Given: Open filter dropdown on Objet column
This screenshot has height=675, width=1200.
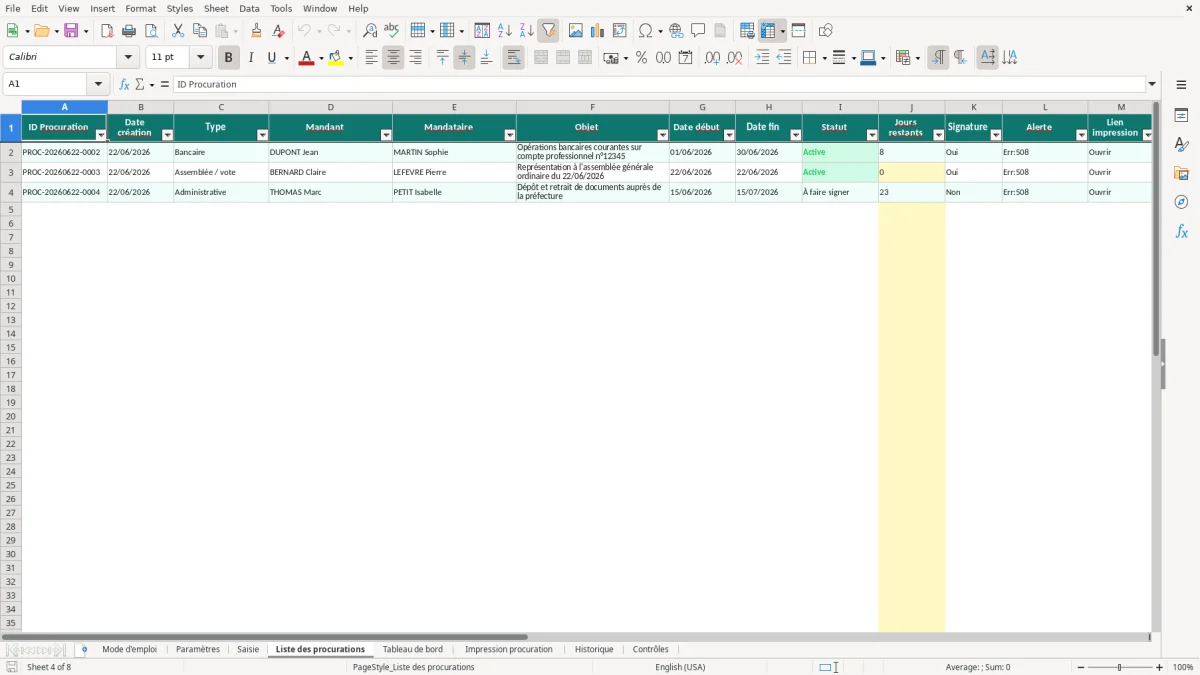Looking at the screenshot, I should pyautogui.click(x=663, y=135).
